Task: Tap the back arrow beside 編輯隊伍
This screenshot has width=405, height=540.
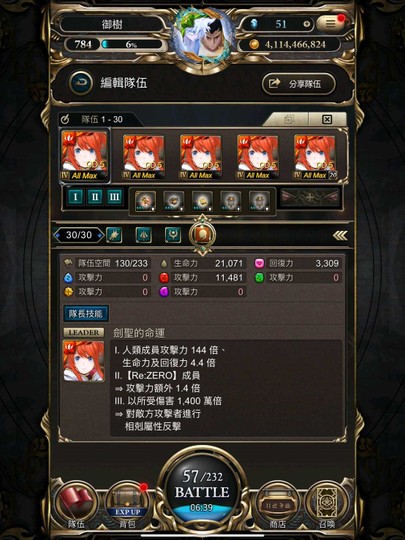Action: click(81, 83)
